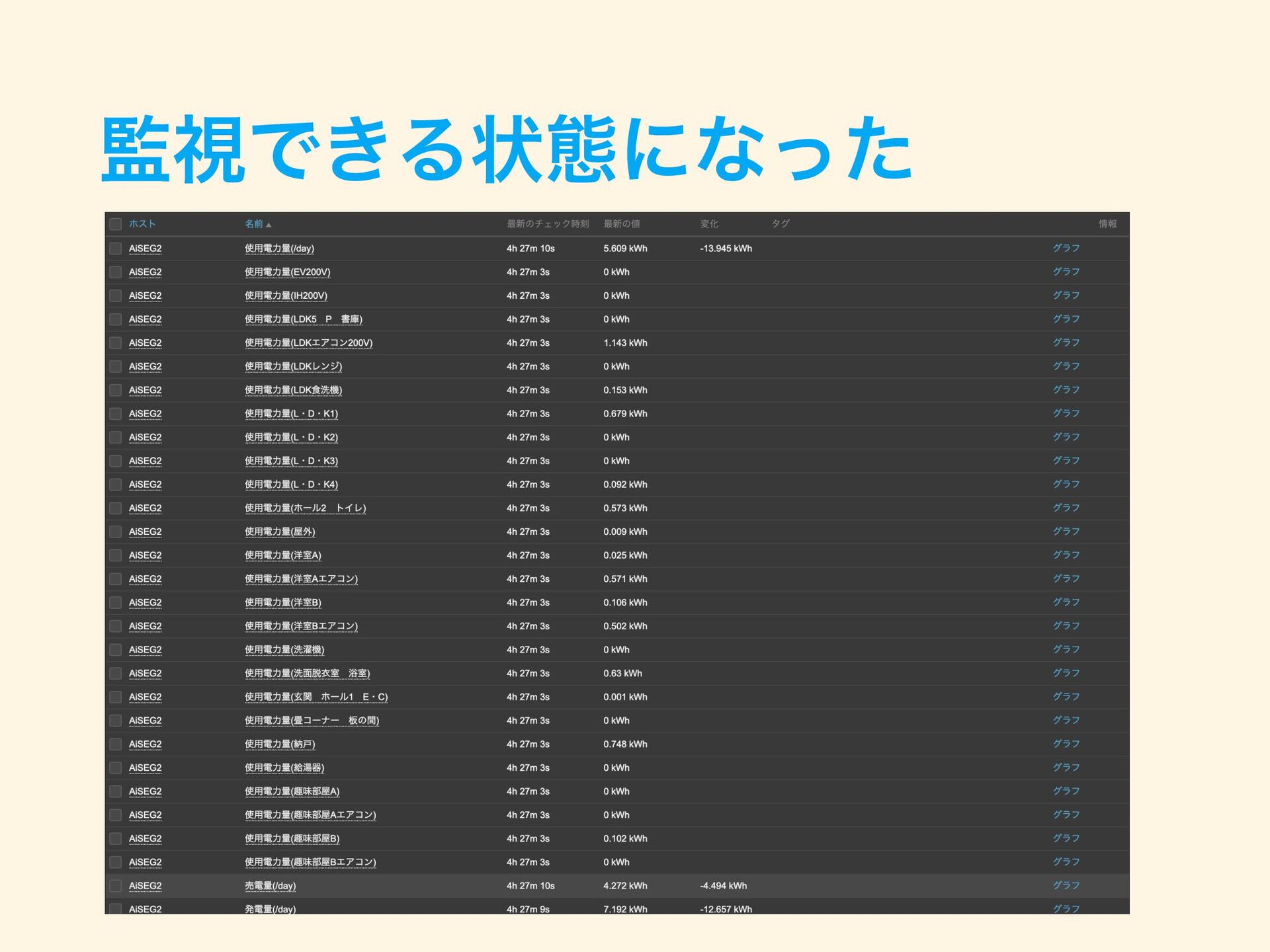This screenshot has height=952, width=1270.
Task: Open グラフ link for 使用電力量(屋外)
Action: coord(1066,531)
